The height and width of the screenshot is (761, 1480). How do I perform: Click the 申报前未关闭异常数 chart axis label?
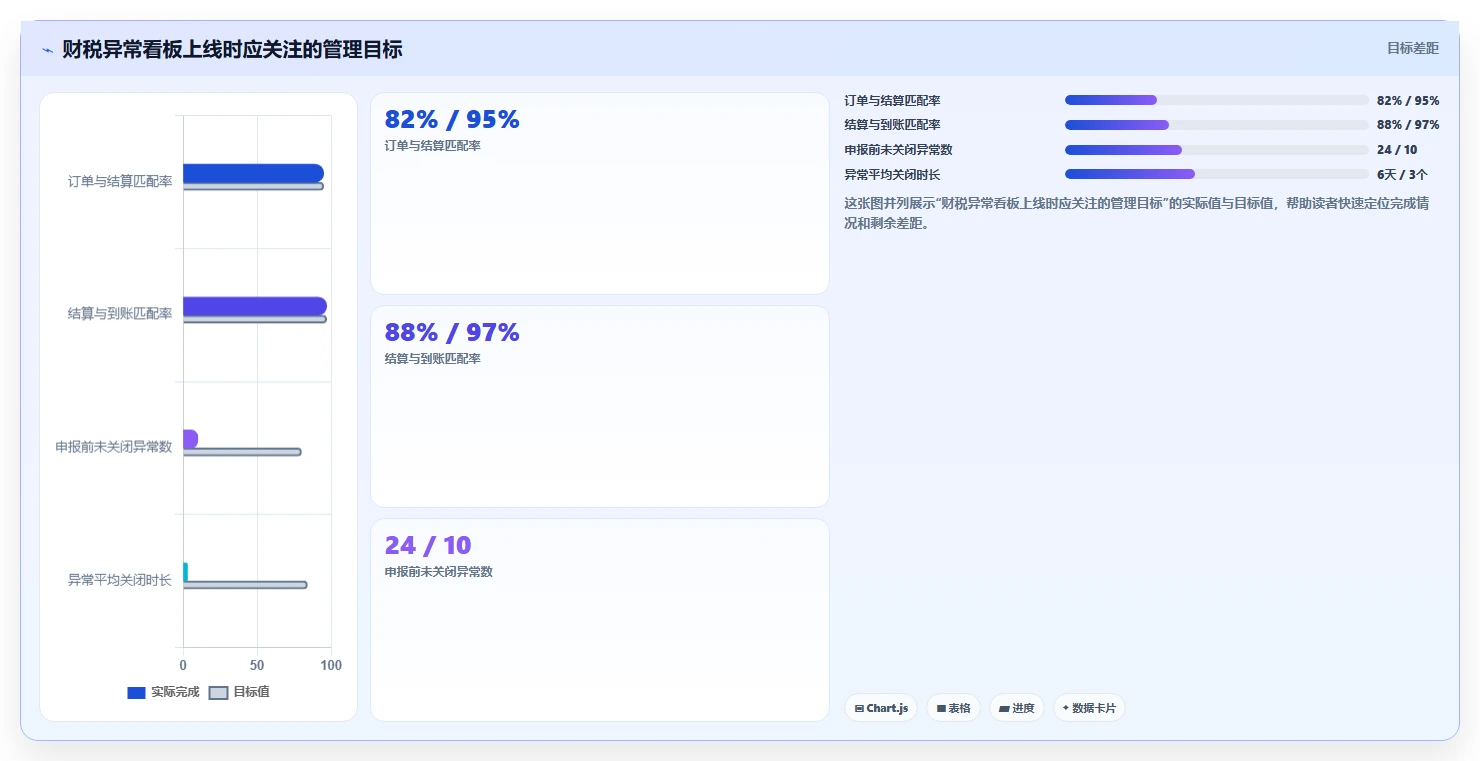[114, 447]
